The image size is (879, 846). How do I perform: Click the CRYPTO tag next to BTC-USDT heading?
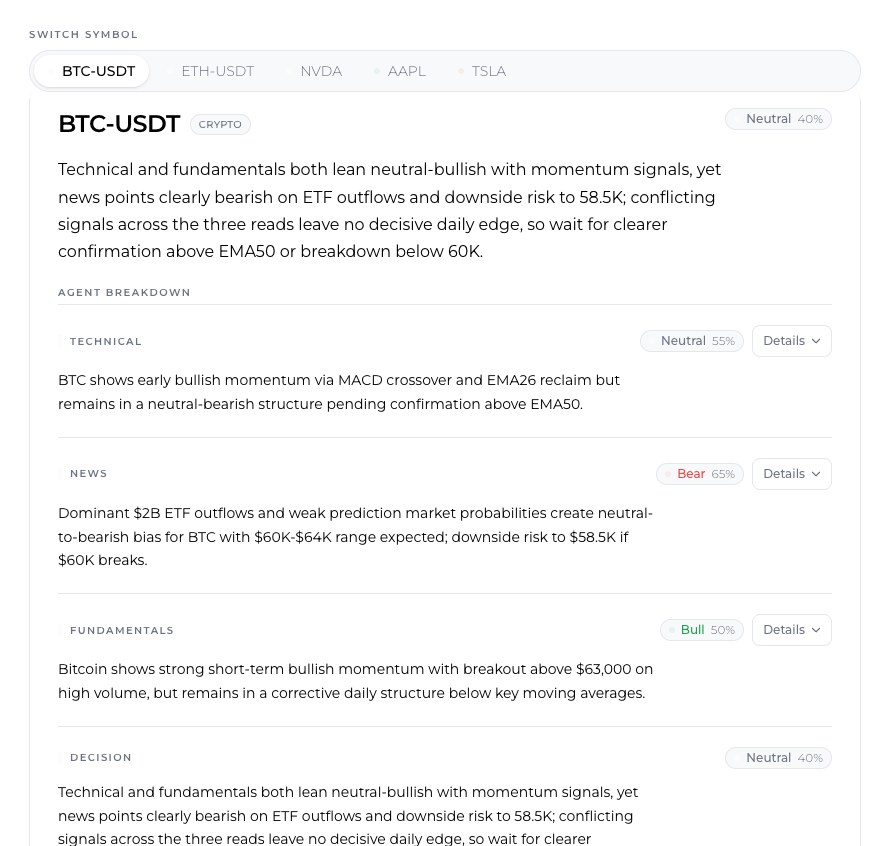tap(220, 124)
